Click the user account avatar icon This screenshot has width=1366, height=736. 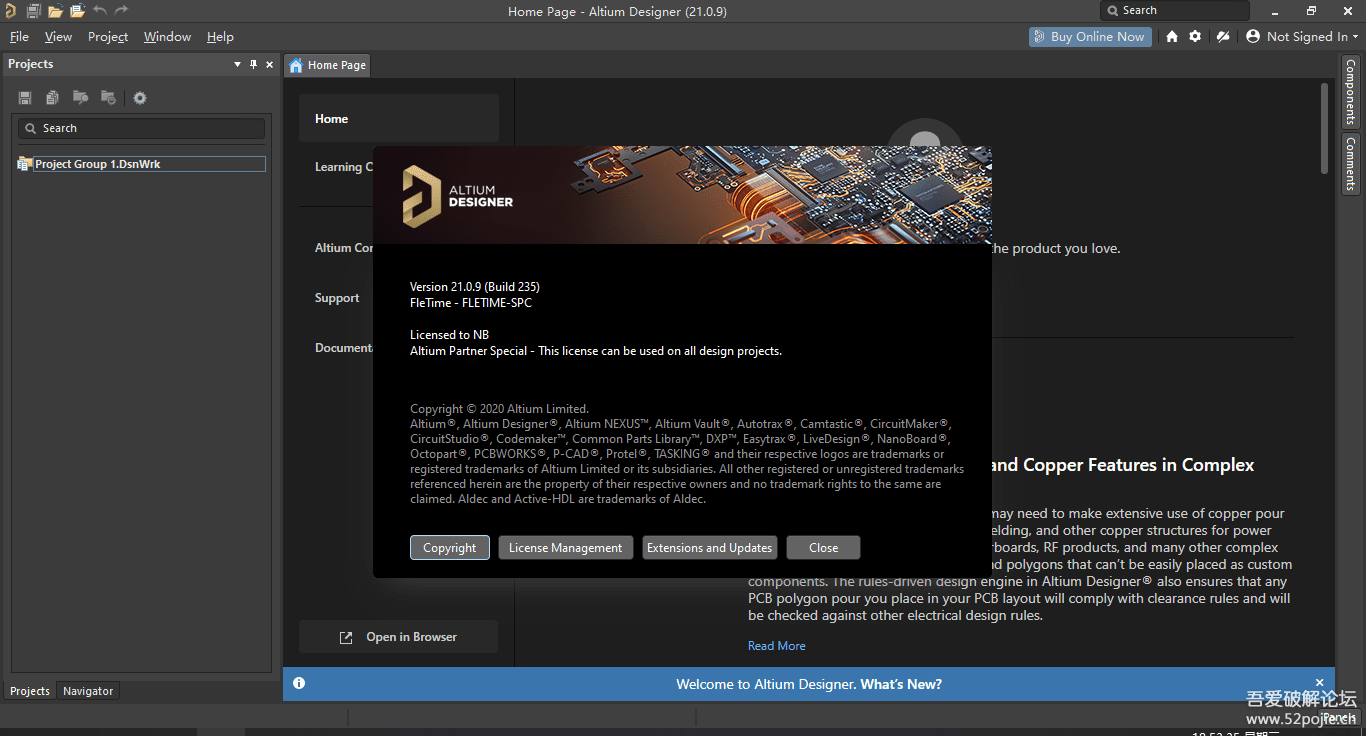click(x=1253, y=37)
